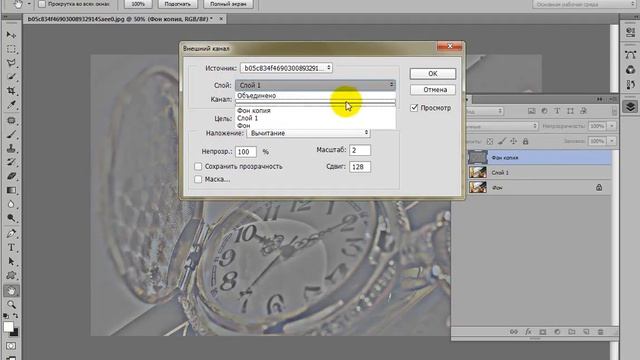
Task: Select the Rectangular Marquee tool
Action: point(11,49)
